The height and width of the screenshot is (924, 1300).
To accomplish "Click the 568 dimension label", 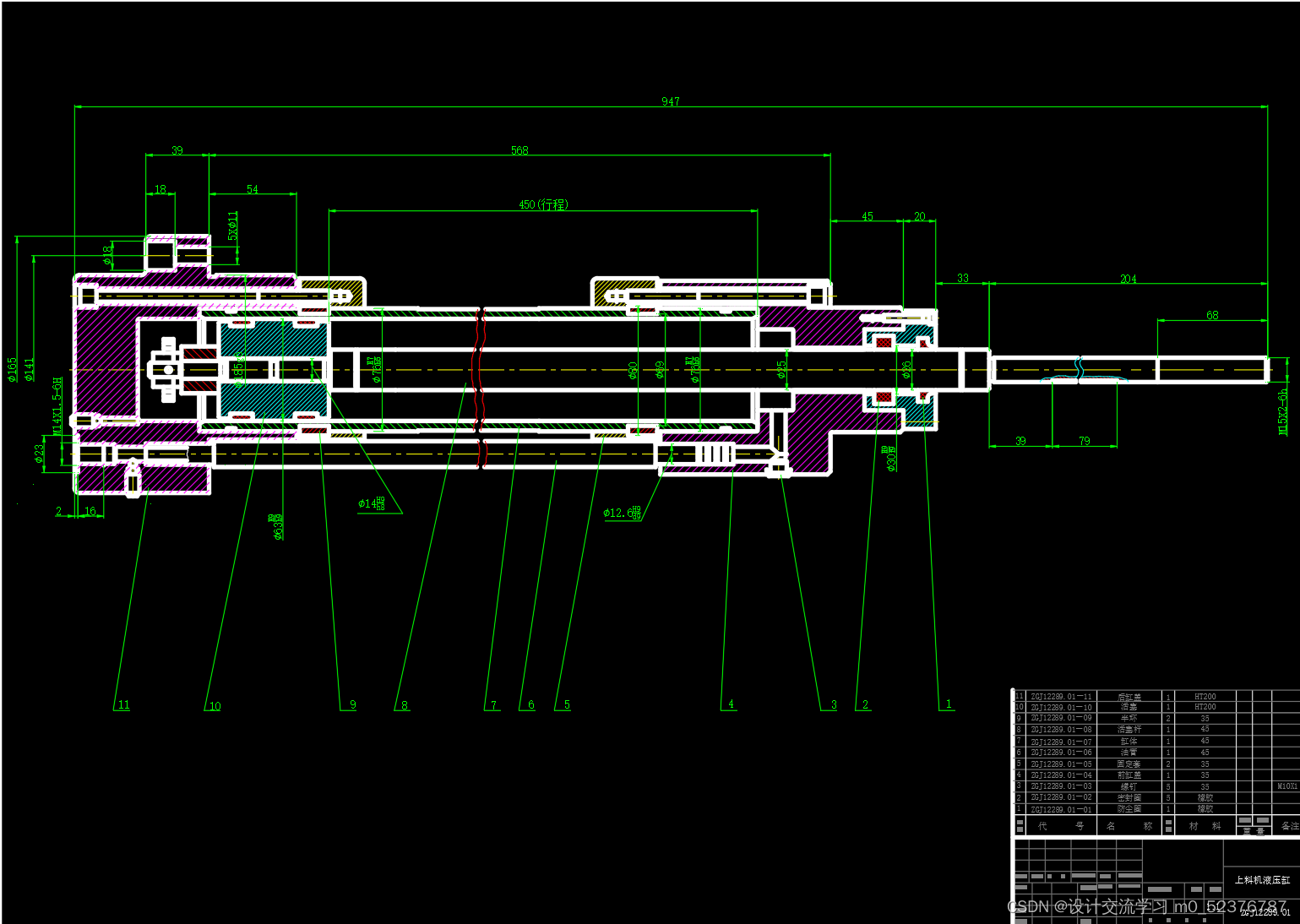I will click(519, 150).
